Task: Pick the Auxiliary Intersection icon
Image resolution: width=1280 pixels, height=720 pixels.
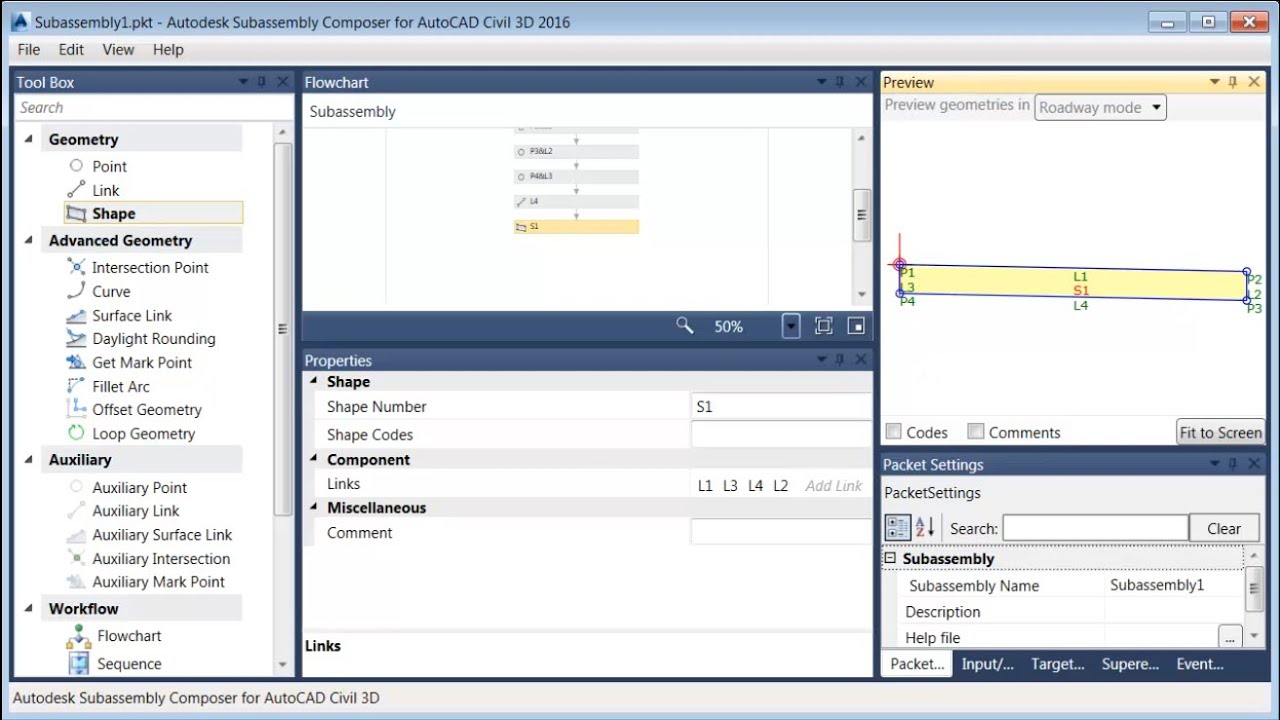Action: pos(76,558)
